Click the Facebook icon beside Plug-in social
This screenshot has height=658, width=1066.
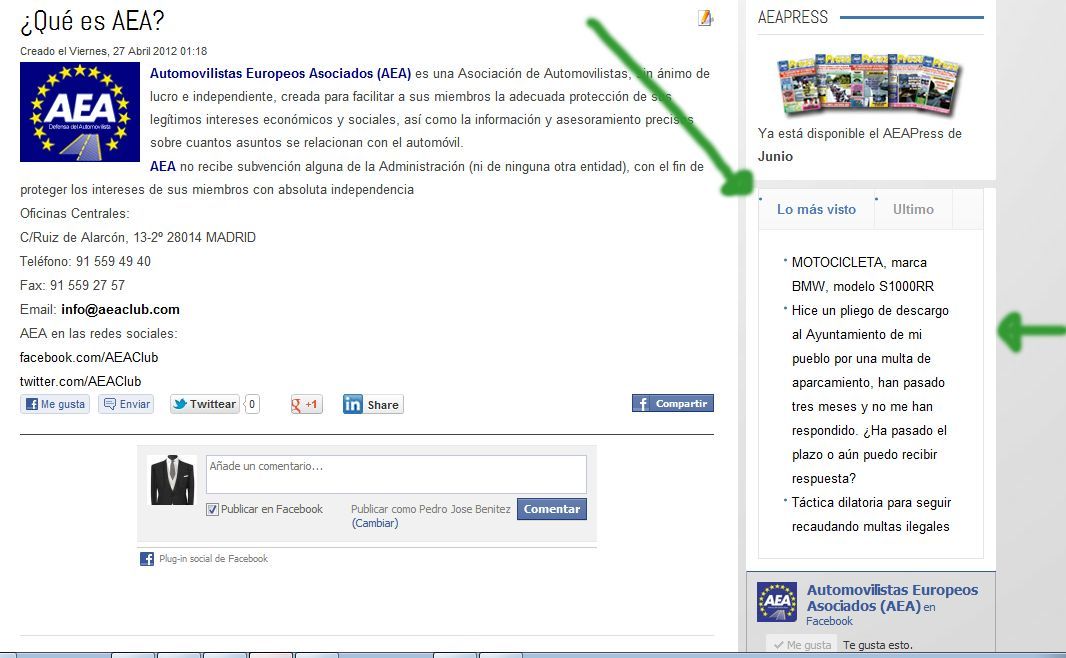(147, 559)
